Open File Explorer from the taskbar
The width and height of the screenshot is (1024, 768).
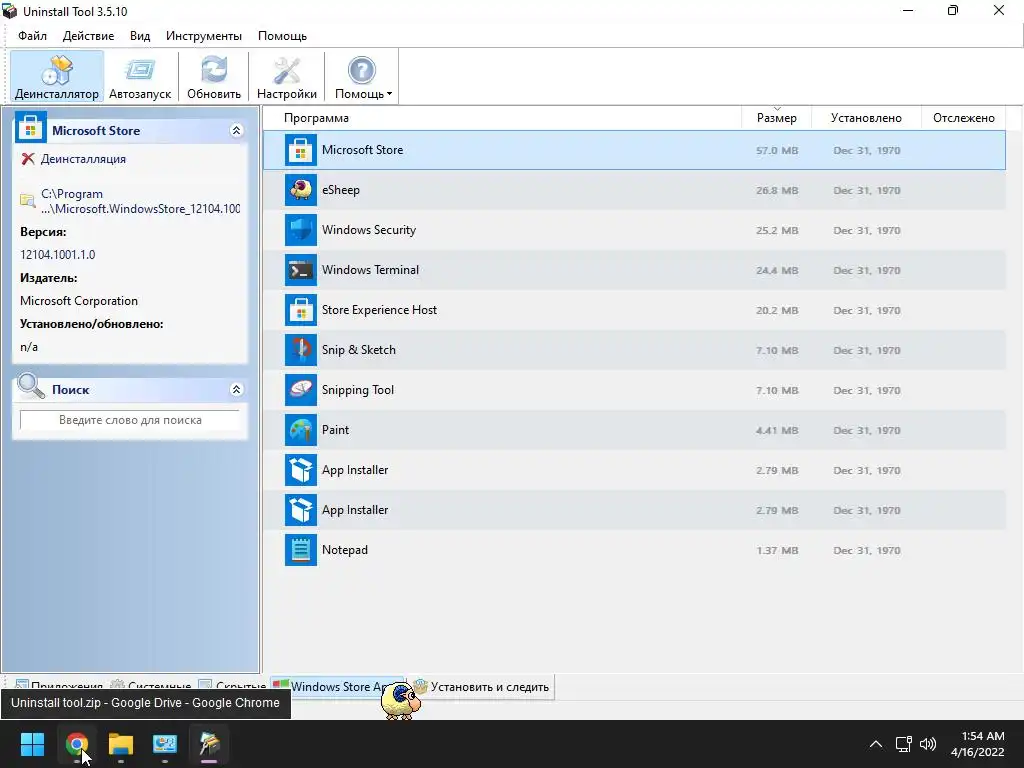(x=121, y=744)
